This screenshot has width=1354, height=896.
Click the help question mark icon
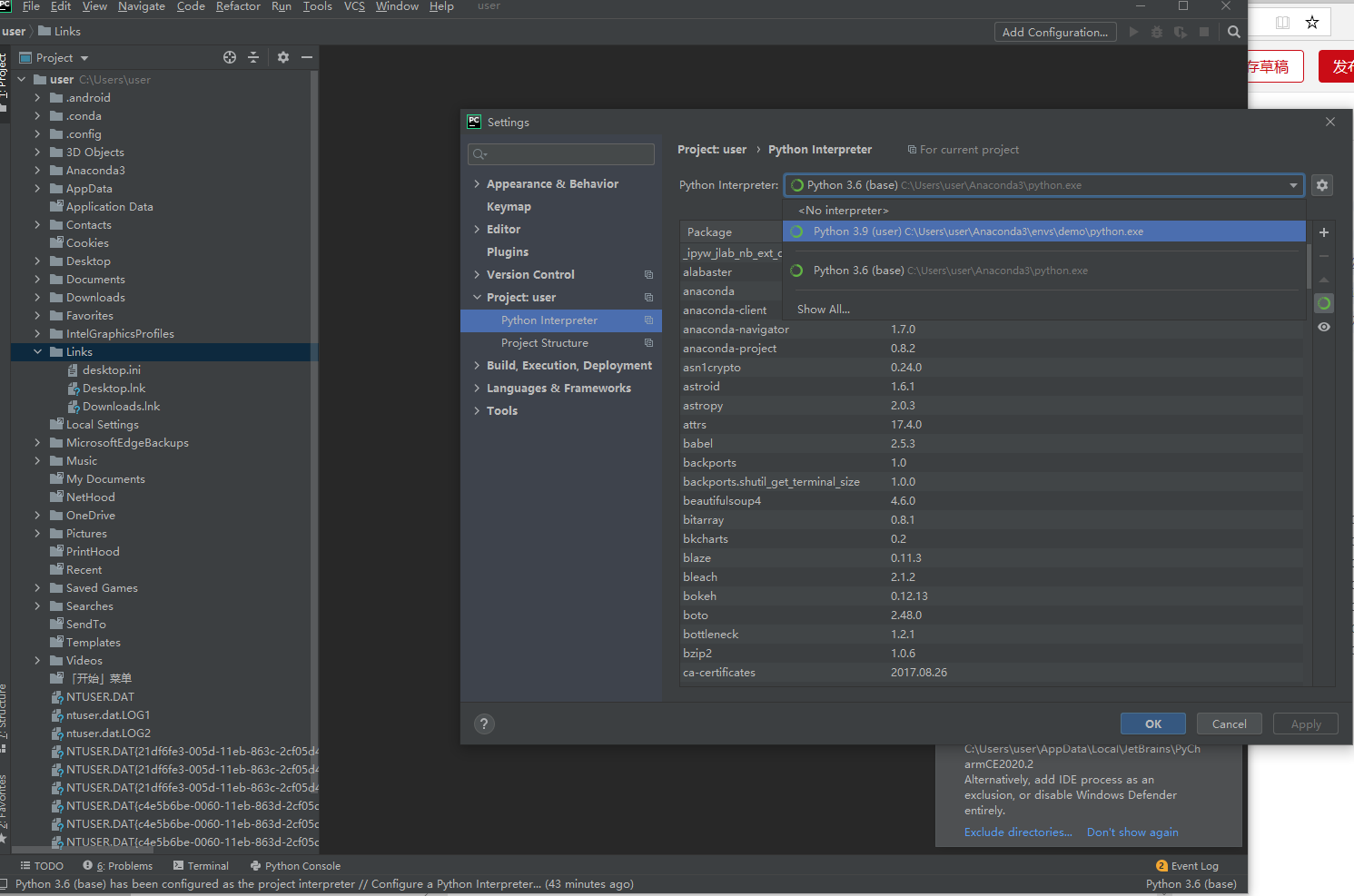pyautogui.click(x=484, y=724)
